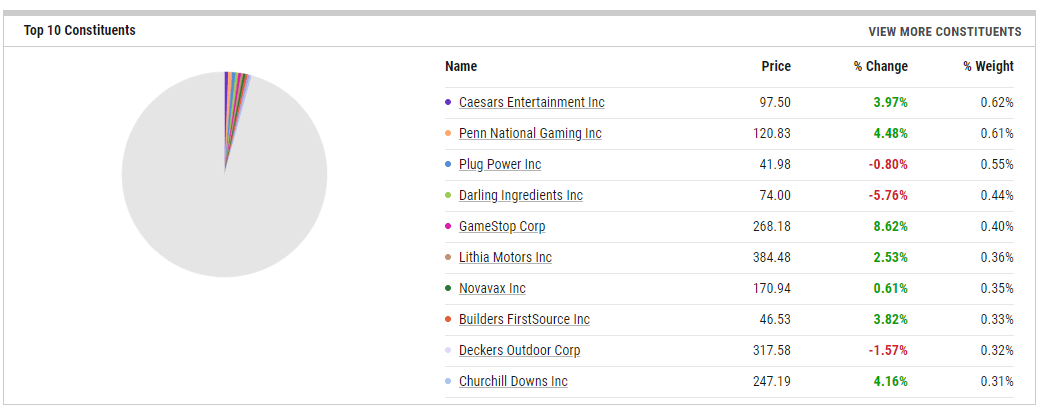Click the purple Caesars legend dot

click(x=448, y=103)
